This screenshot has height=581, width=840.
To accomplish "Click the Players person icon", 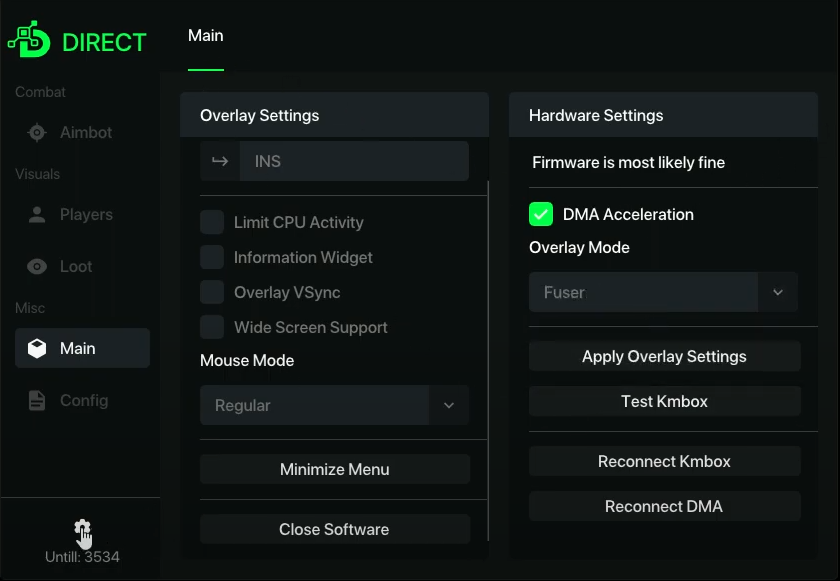I will click(37, 215).
